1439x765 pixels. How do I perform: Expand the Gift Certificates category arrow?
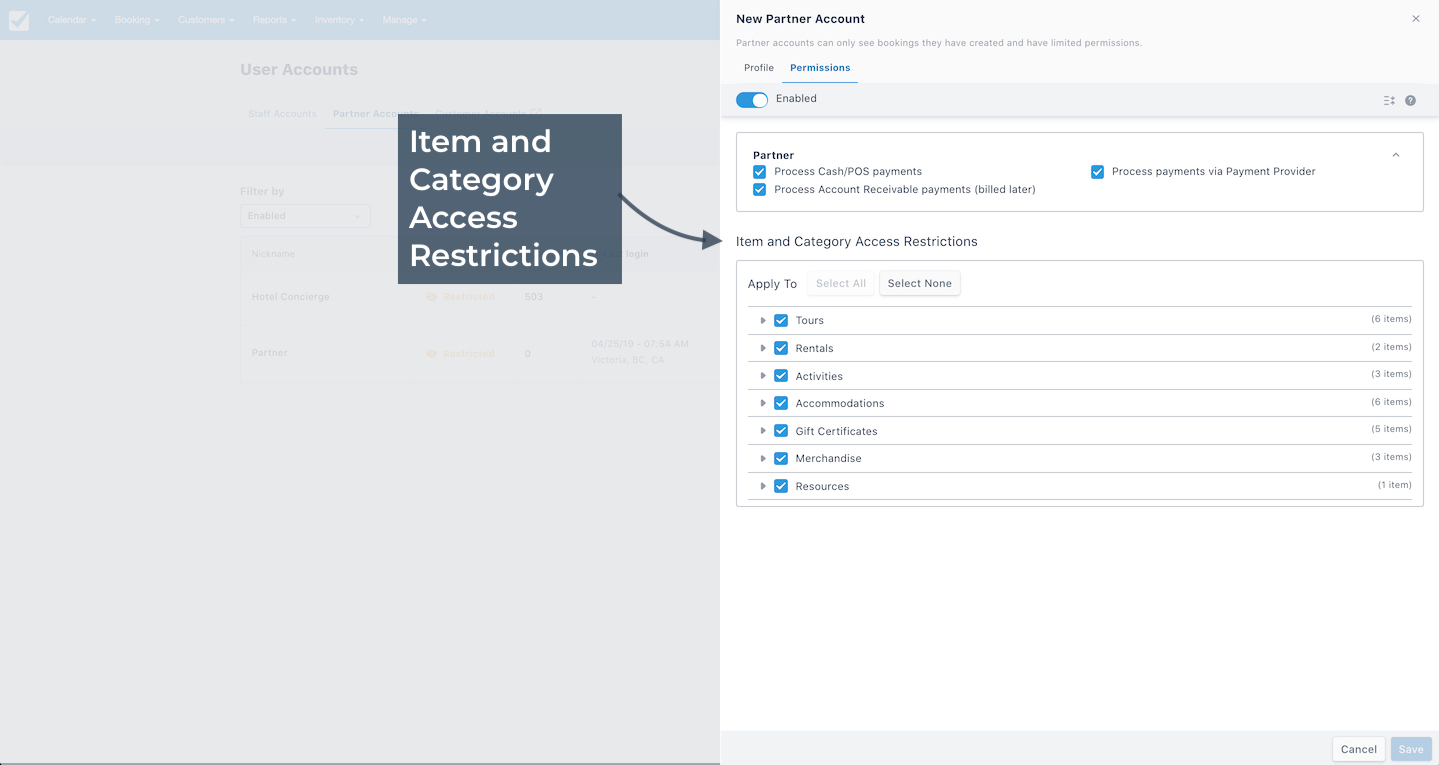[x=762, y=431]
